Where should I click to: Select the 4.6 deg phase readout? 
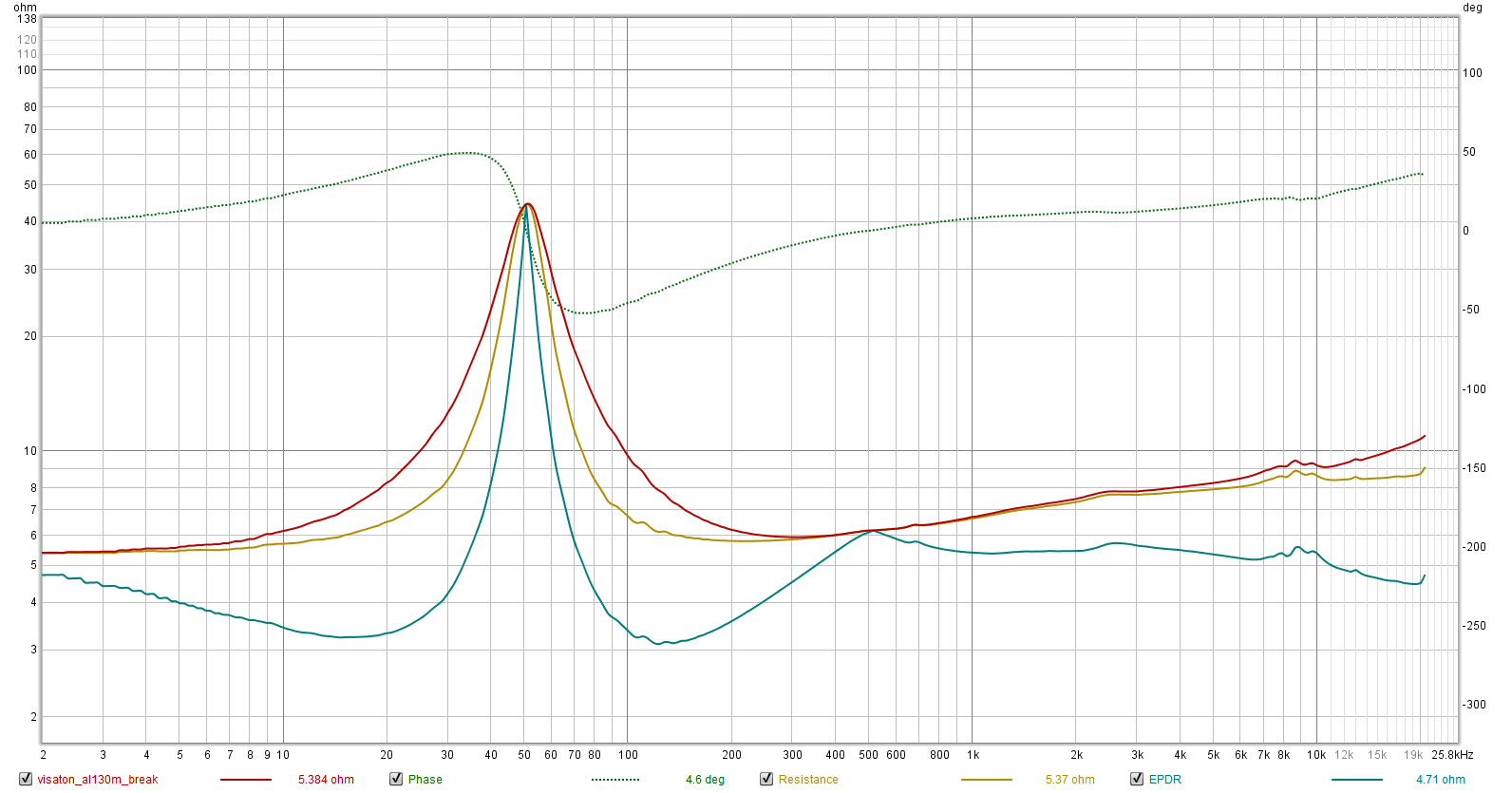[x=705, y=780]
